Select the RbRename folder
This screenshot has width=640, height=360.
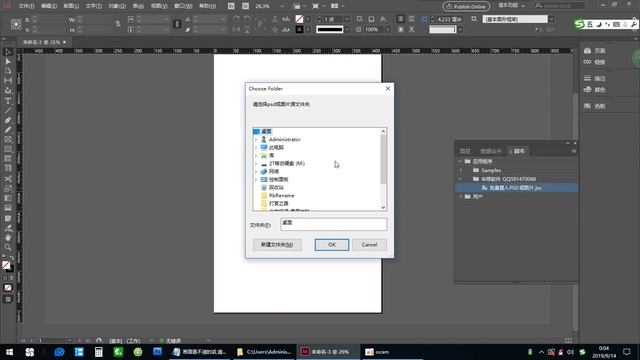pos(281,196)
